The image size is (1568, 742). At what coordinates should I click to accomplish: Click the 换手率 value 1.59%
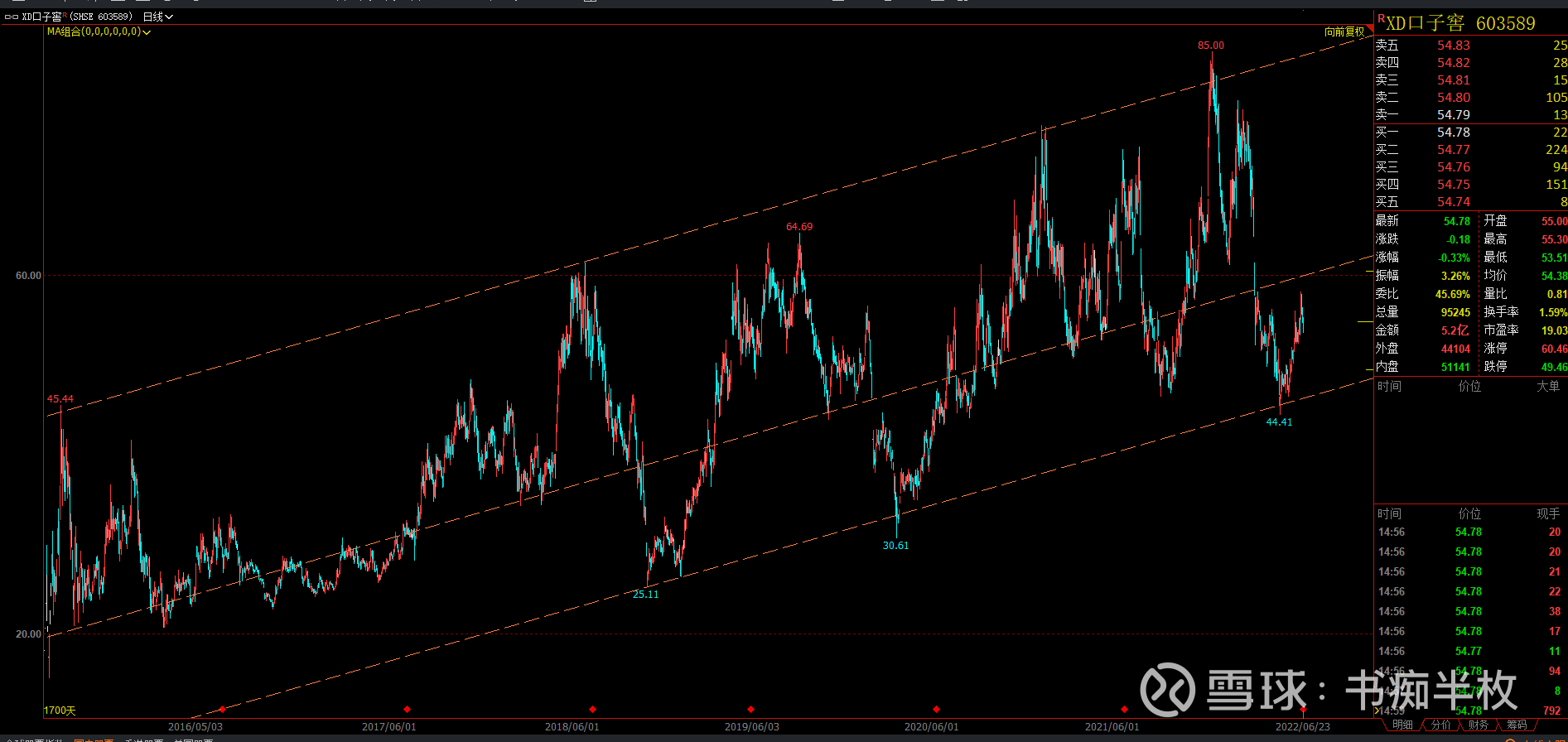click(1553, 312)
